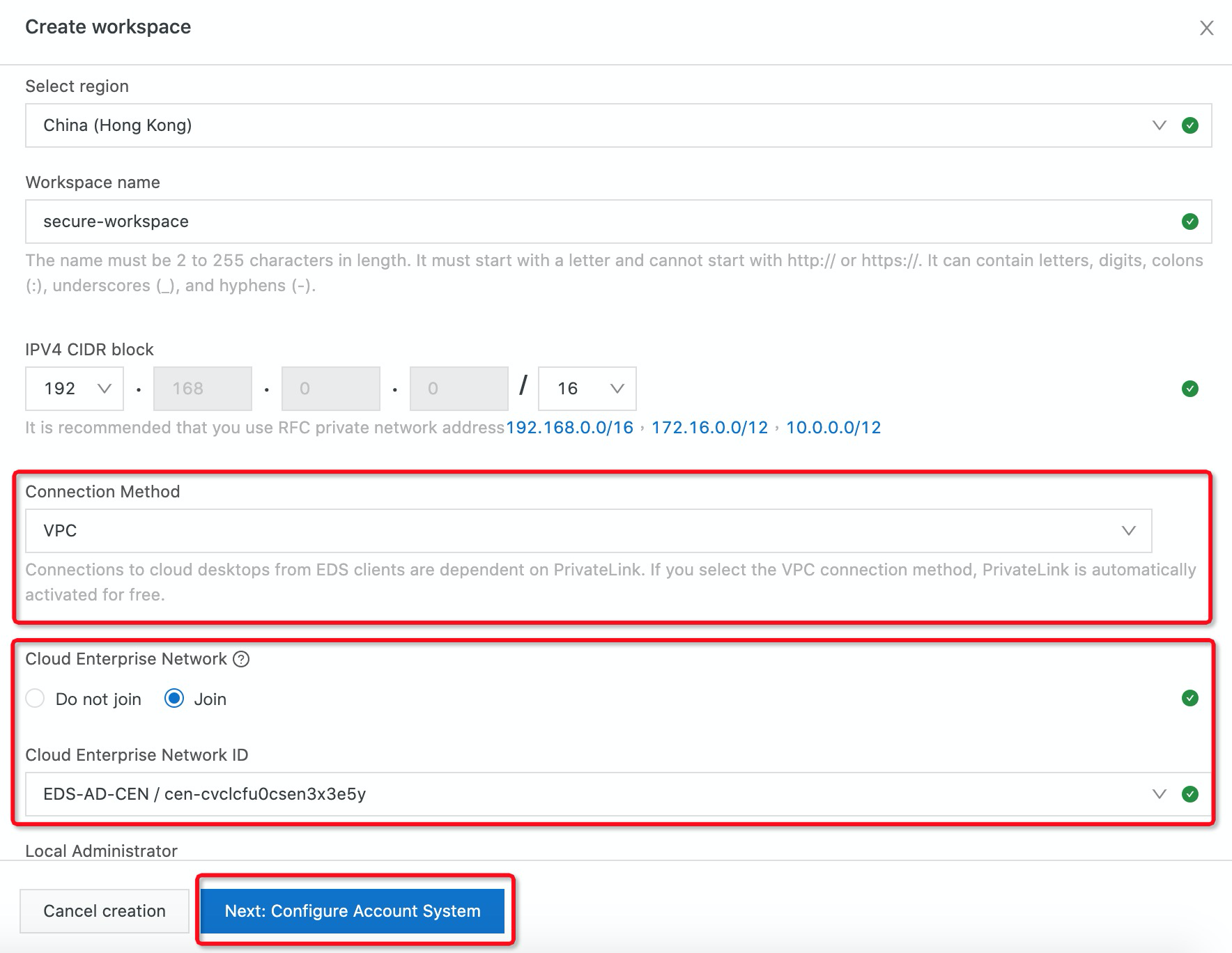Close the Create workspace dialog

coord(1206,28)
